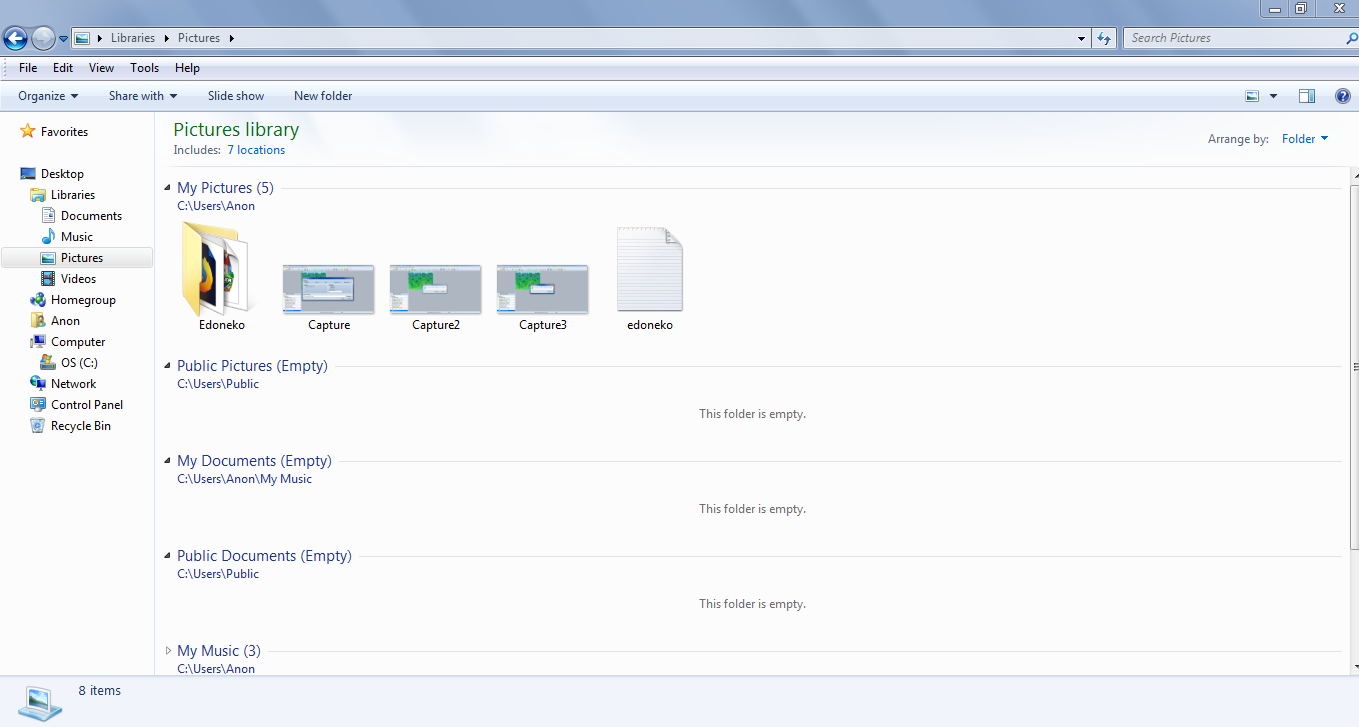Open the Organize dropdown menu
The width and height of the screenshot is (1359, 727).
48,96
